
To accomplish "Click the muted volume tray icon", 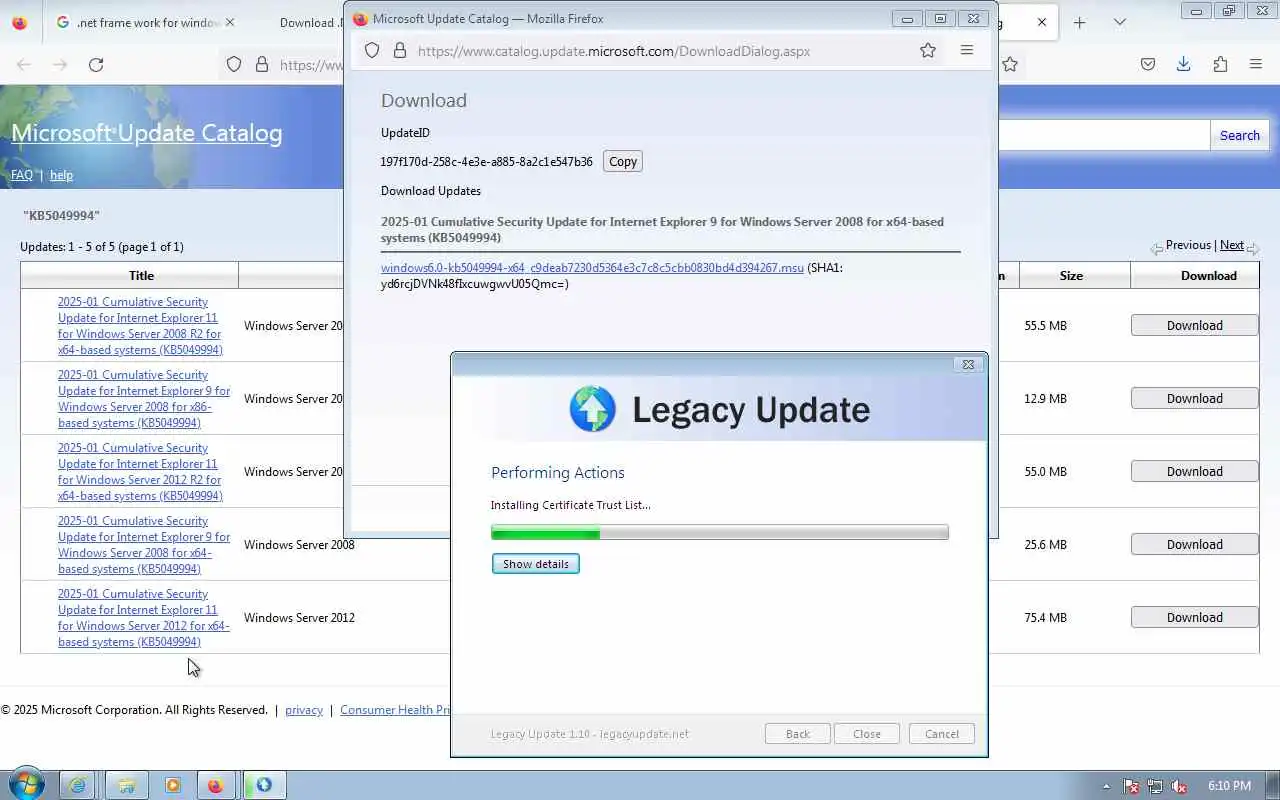I will point(1179,786).
